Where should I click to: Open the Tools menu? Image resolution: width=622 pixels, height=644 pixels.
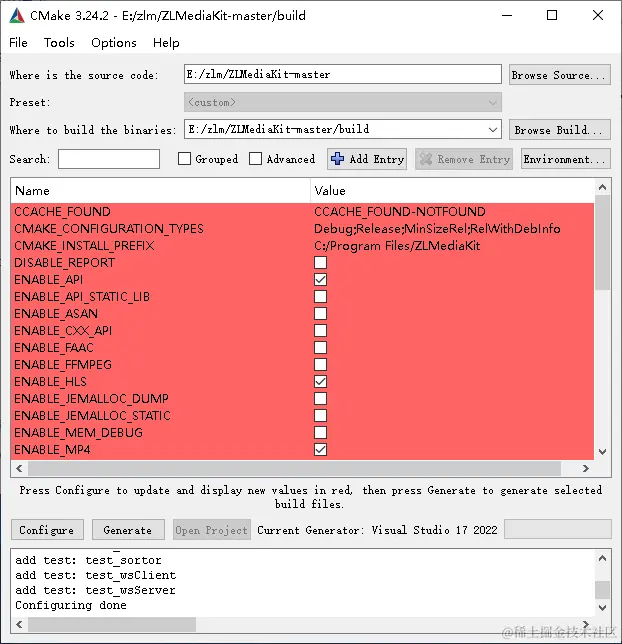(59, 43)
